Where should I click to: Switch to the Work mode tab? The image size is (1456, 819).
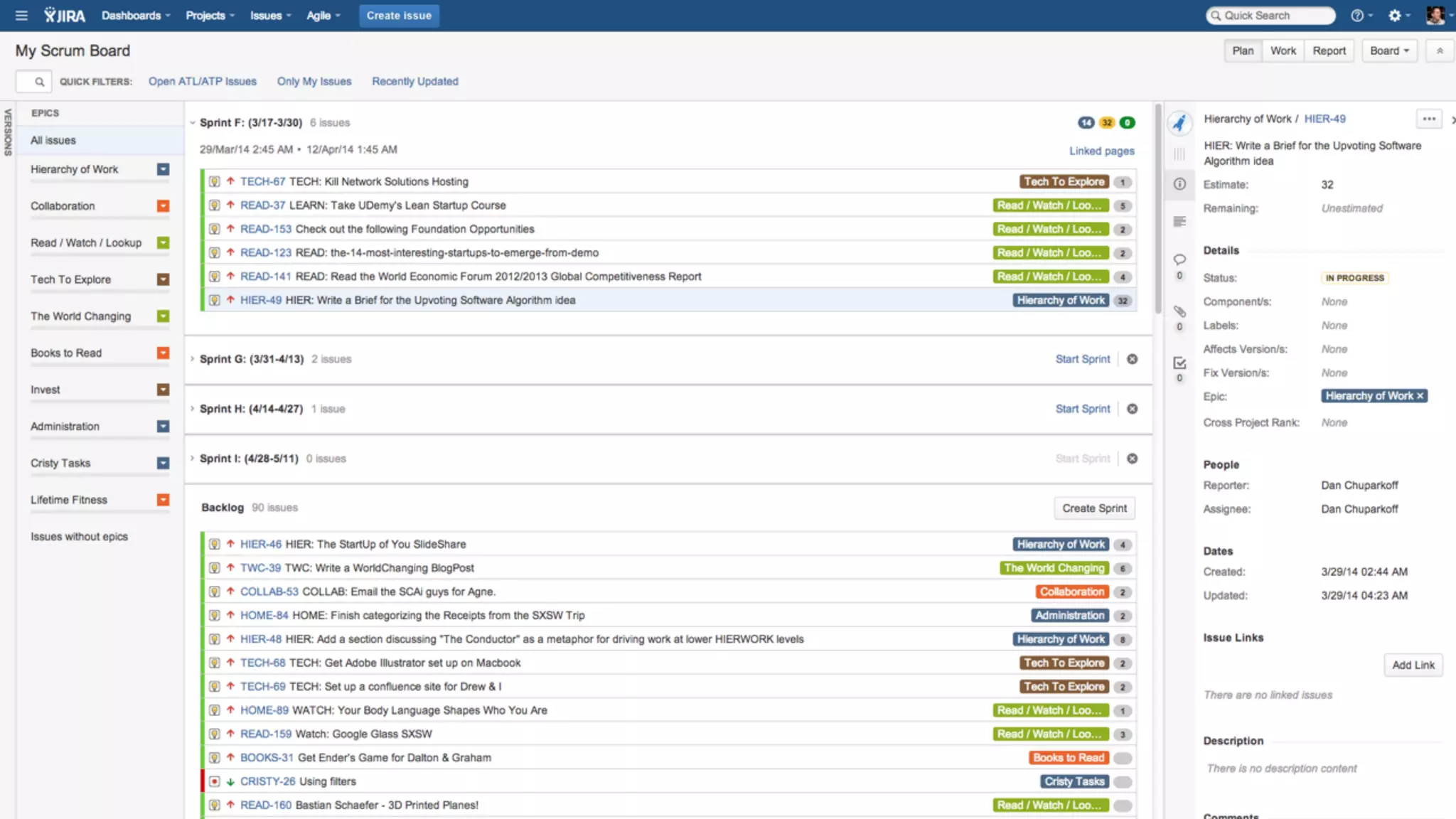coord(1283,51)
